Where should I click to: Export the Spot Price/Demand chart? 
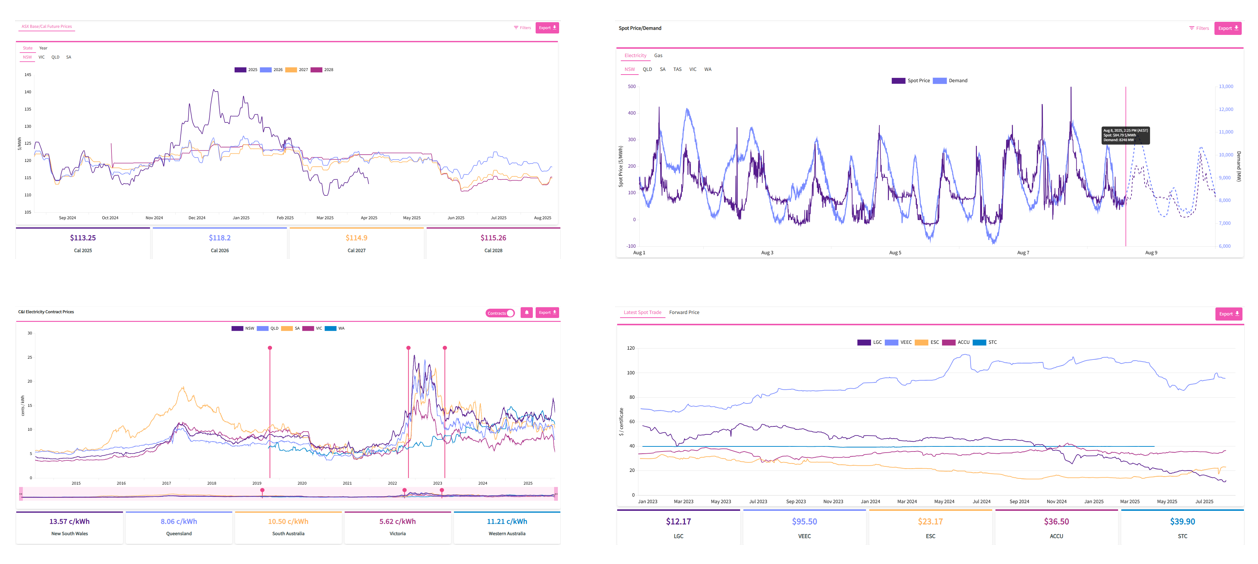tap(1228, 28)
